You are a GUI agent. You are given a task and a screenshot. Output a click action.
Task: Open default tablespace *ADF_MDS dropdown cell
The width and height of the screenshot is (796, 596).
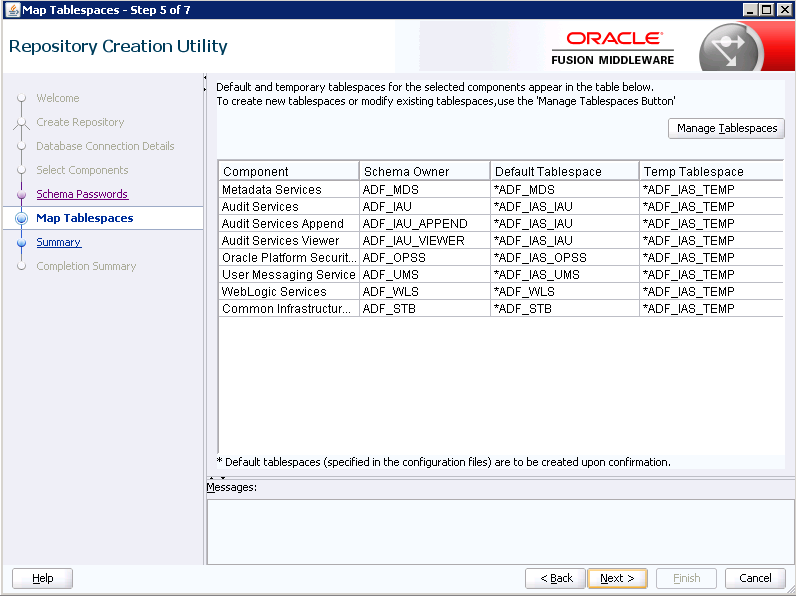pyautogui.click(x=565, y=189)
